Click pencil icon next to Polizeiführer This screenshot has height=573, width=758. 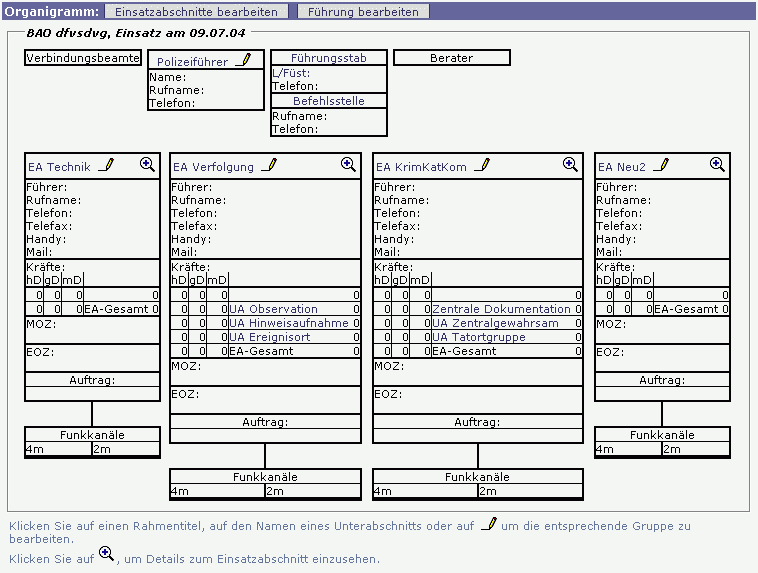pyautogui.click(x=244, y=61)
